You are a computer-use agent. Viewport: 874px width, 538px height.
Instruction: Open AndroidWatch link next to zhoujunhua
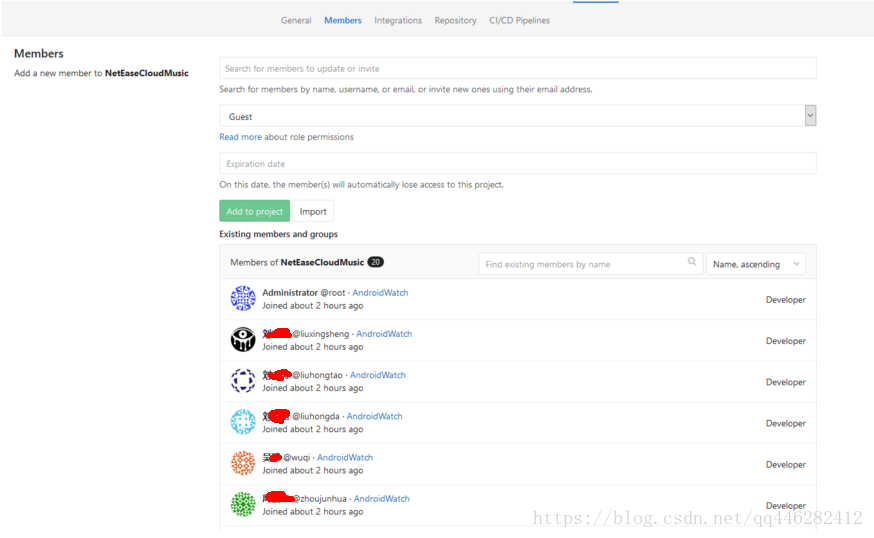pos(382,499)
